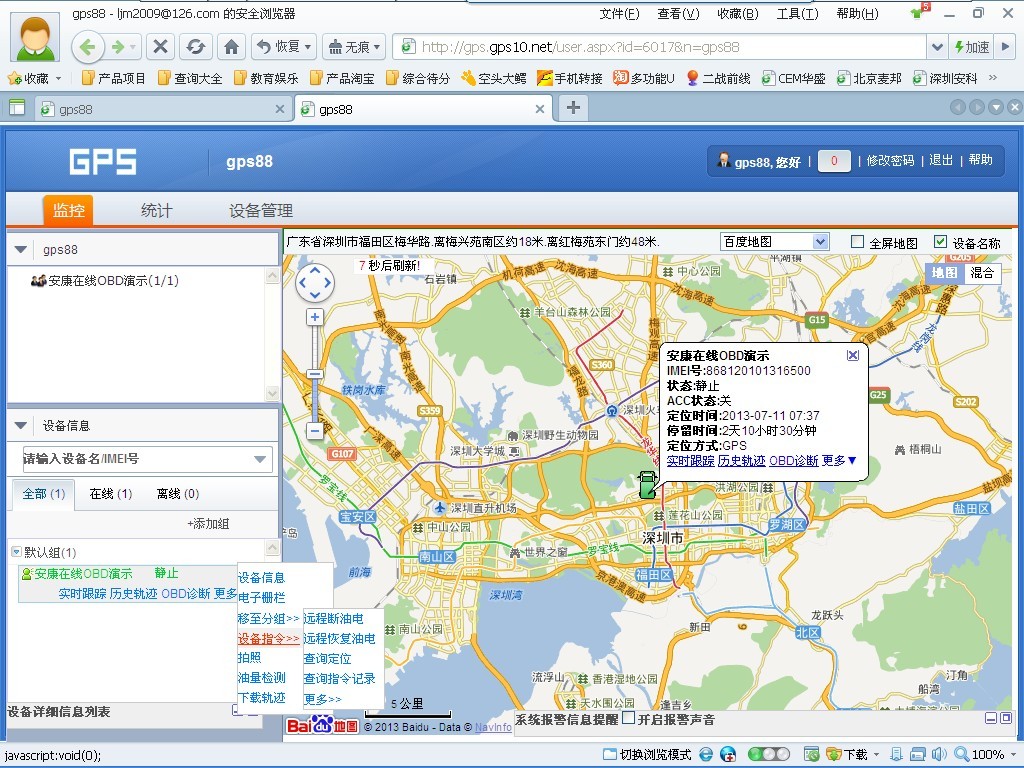
Task: Open the 多功能U bookmark
Action: pos(644,78)
